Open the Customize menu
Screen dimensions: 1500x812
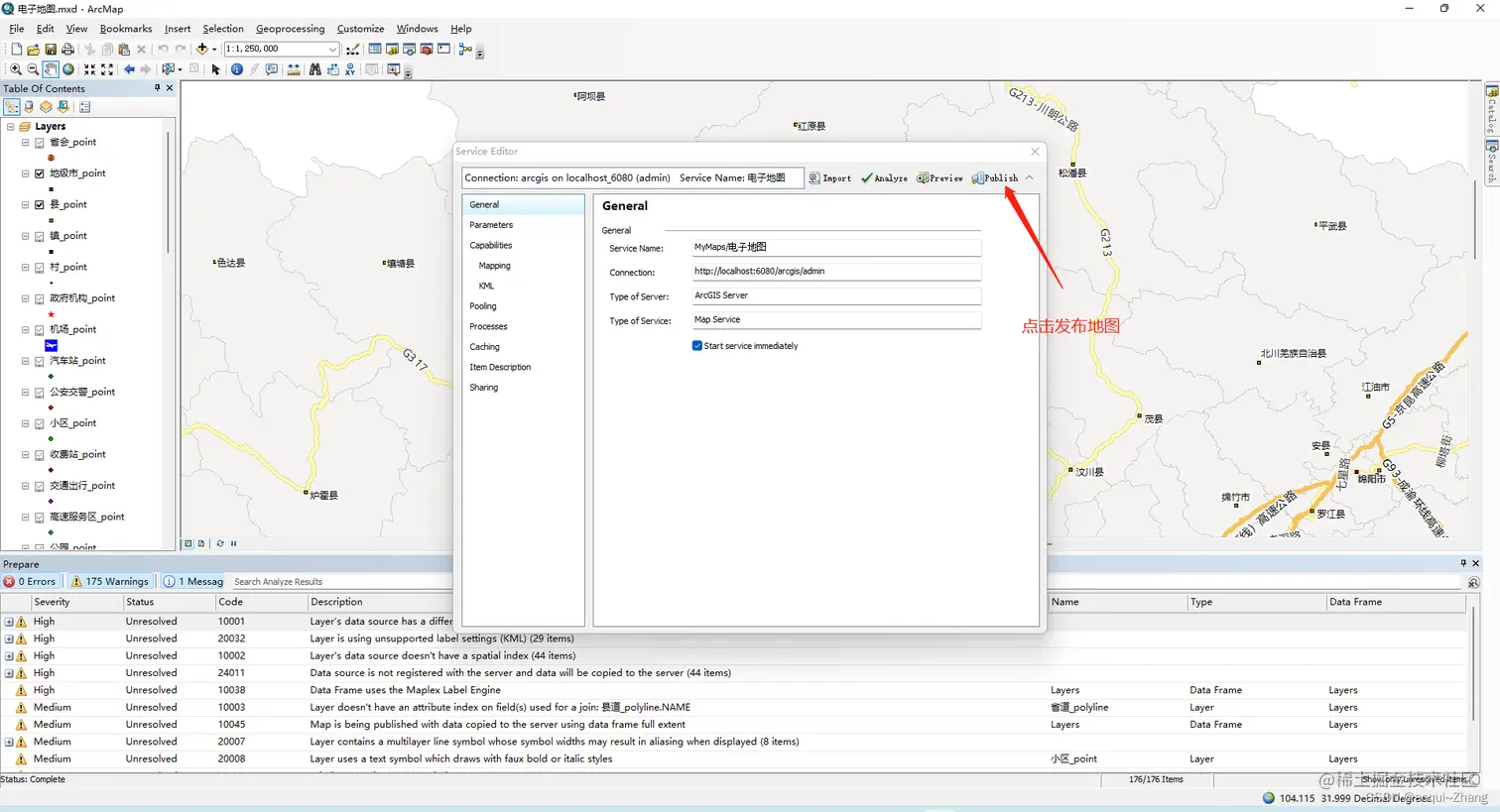360,29
